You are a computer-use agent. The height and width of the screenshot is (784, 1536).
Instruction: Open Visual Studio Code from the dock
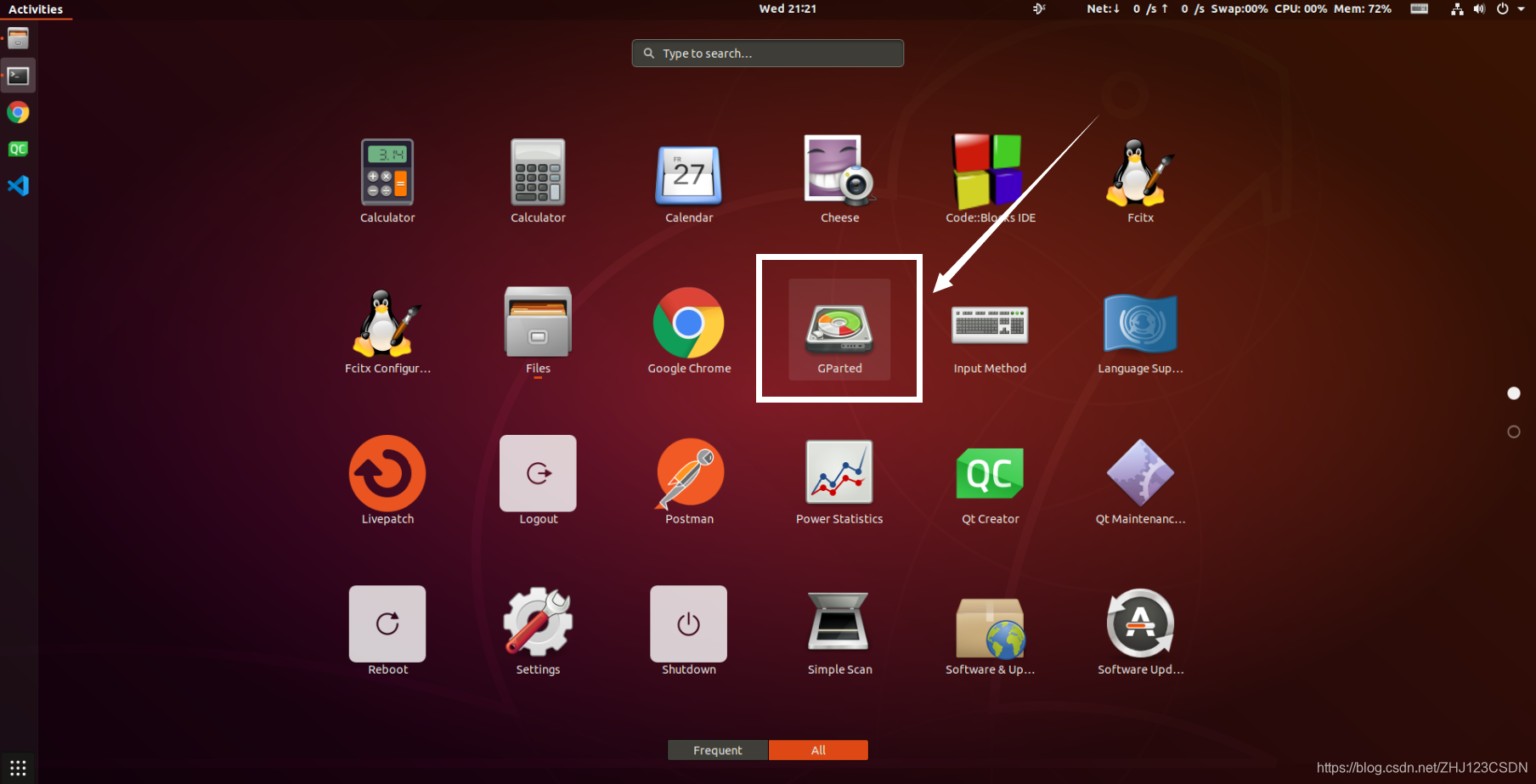click(x=18, y=185)
